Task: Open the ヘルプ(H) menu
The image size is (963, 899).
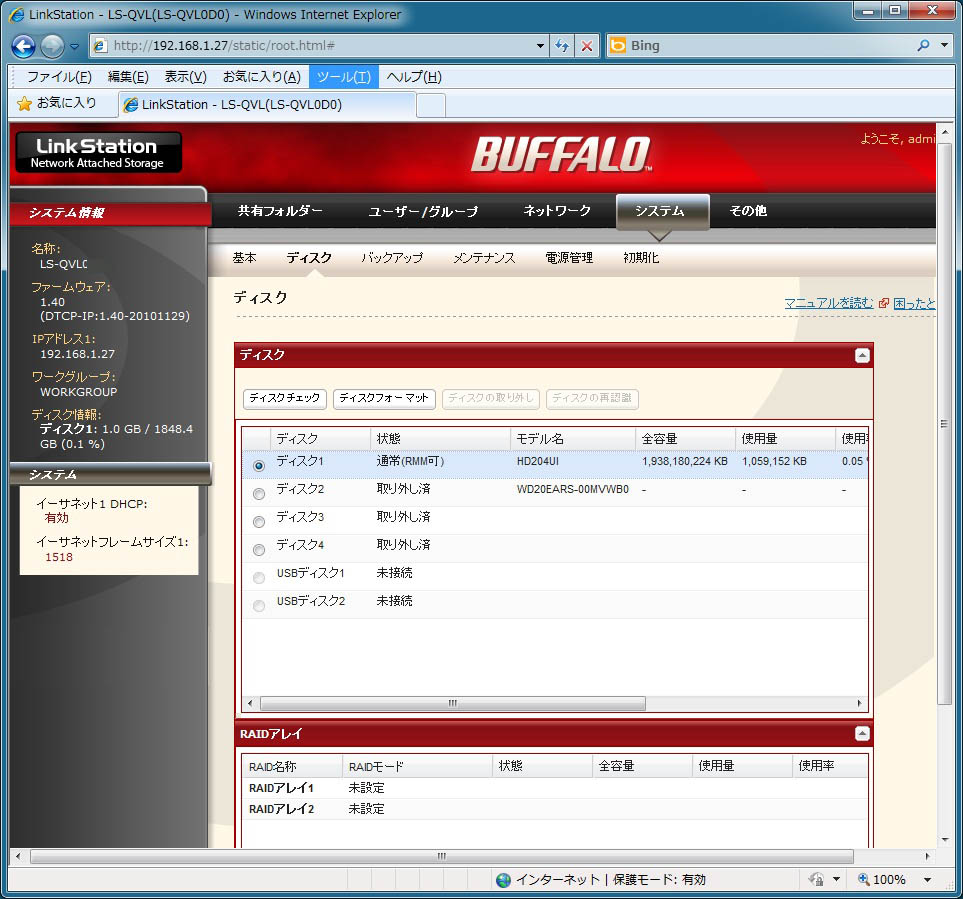Action: click(414, 77)
